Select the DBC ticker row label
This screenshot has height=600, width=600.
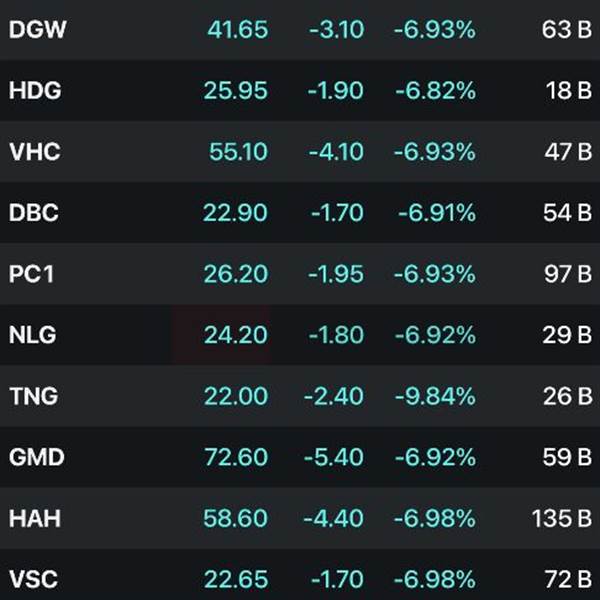pyautogui.click(x=33, y=213)
